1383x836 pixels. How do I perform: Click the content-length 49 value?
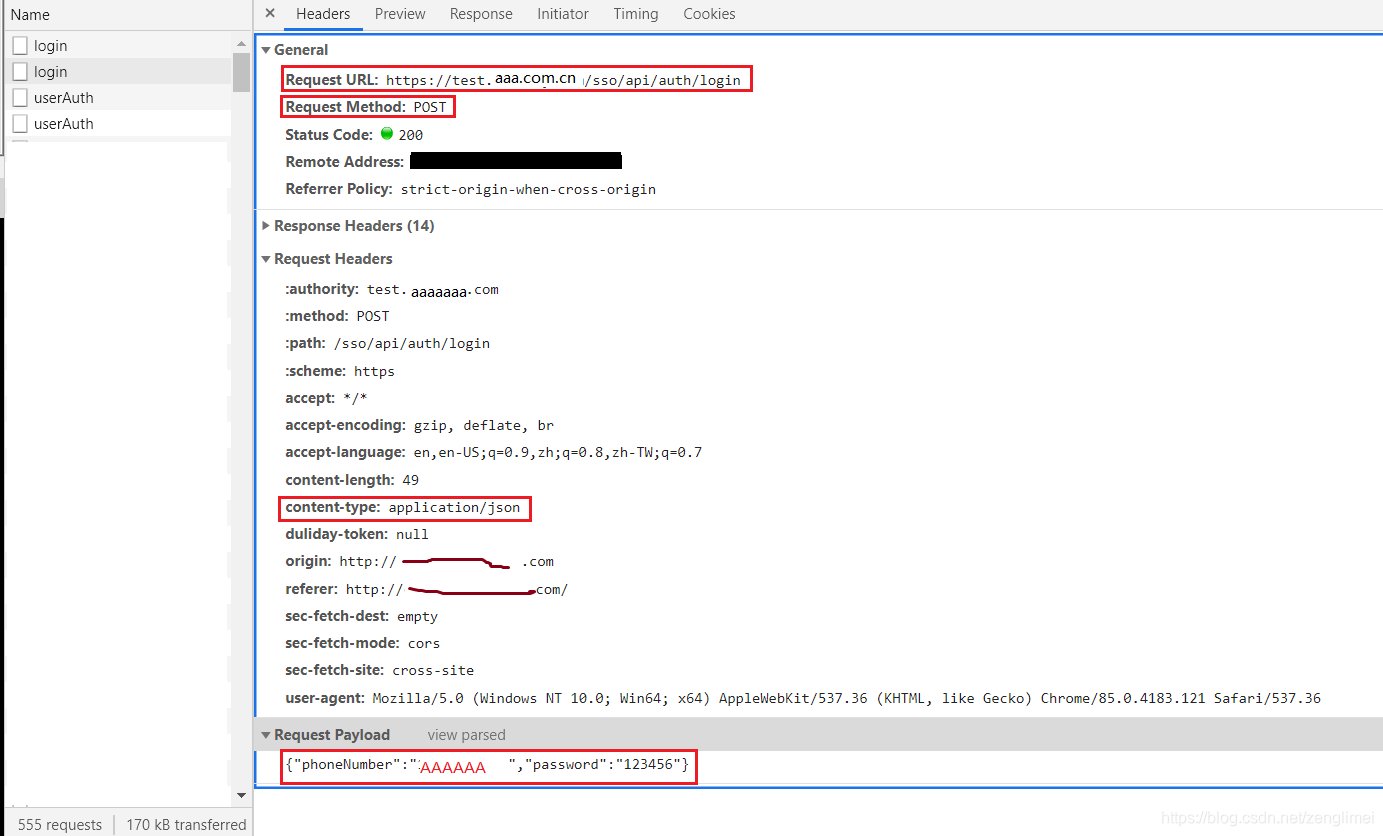tap(410, 480)
